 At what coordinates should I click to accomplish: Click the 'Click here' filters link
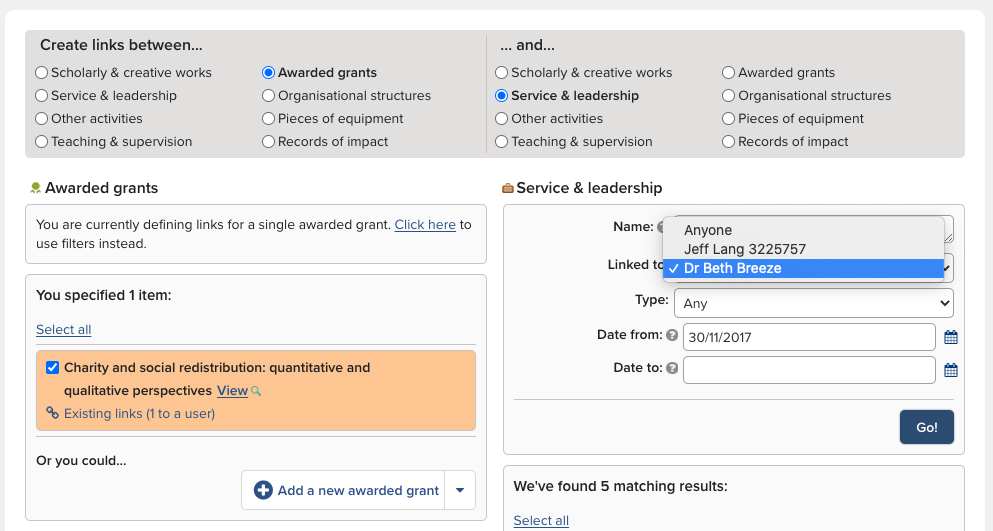pos(425,225)
